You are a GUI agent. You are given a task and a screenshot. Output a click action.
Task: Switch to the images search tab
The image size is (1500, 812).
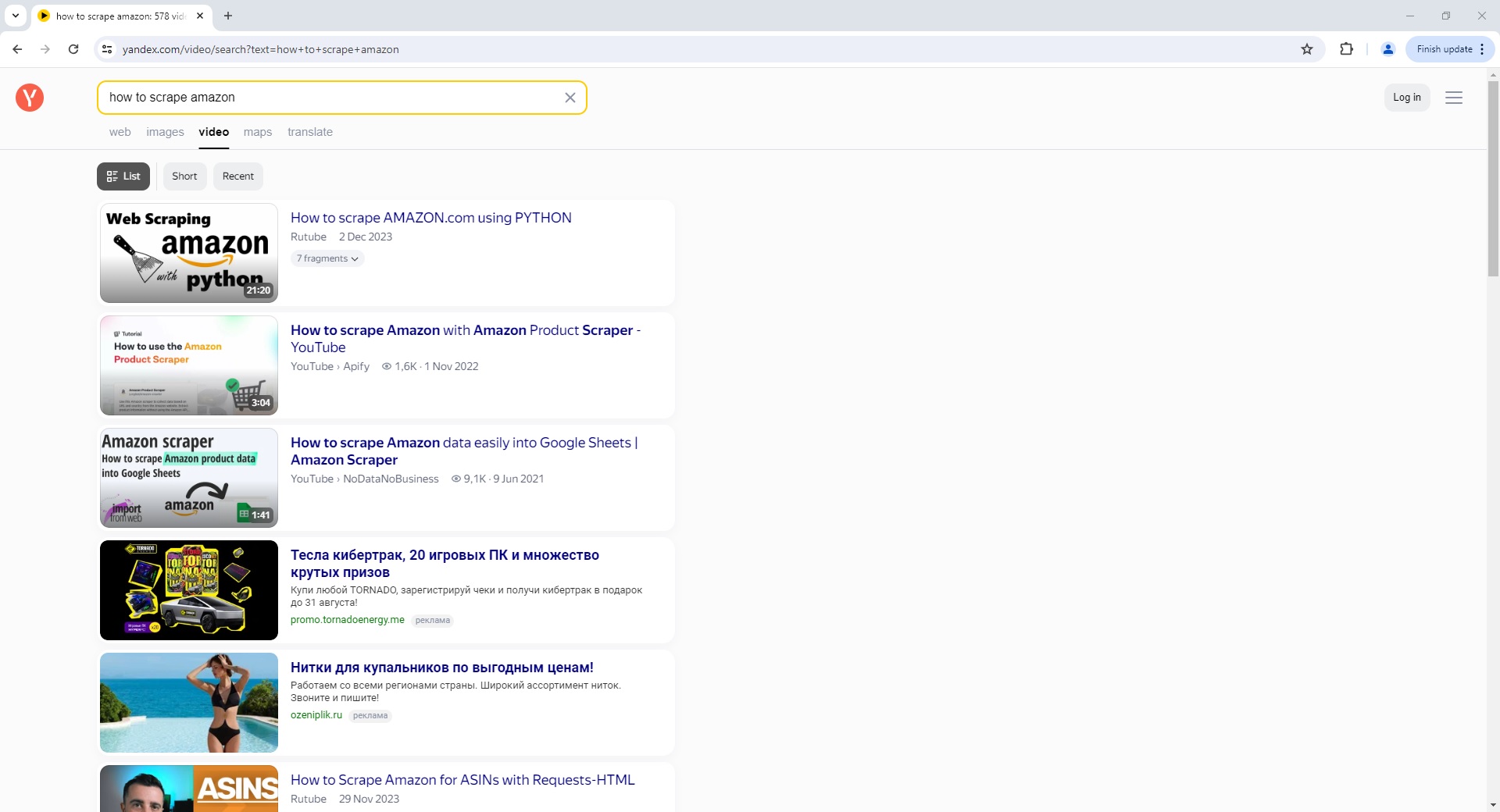[x=164, y=132]
